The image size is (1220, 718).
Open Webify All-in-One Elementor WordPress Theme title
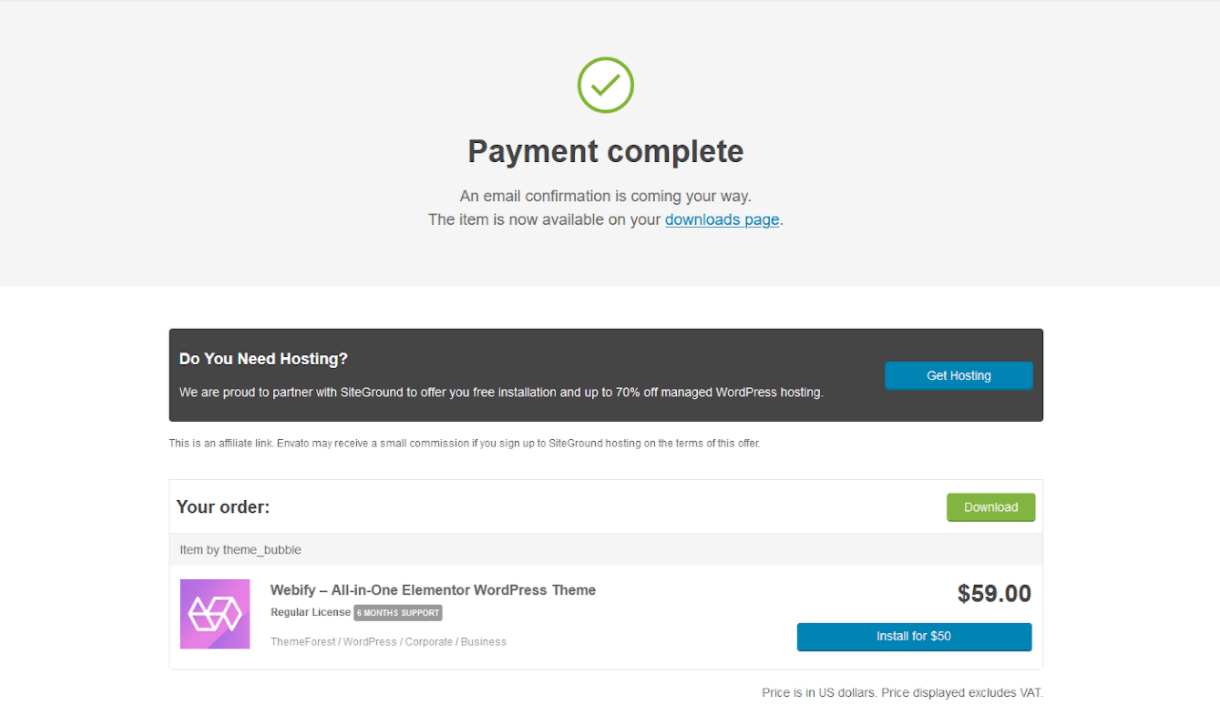[433, 590]
